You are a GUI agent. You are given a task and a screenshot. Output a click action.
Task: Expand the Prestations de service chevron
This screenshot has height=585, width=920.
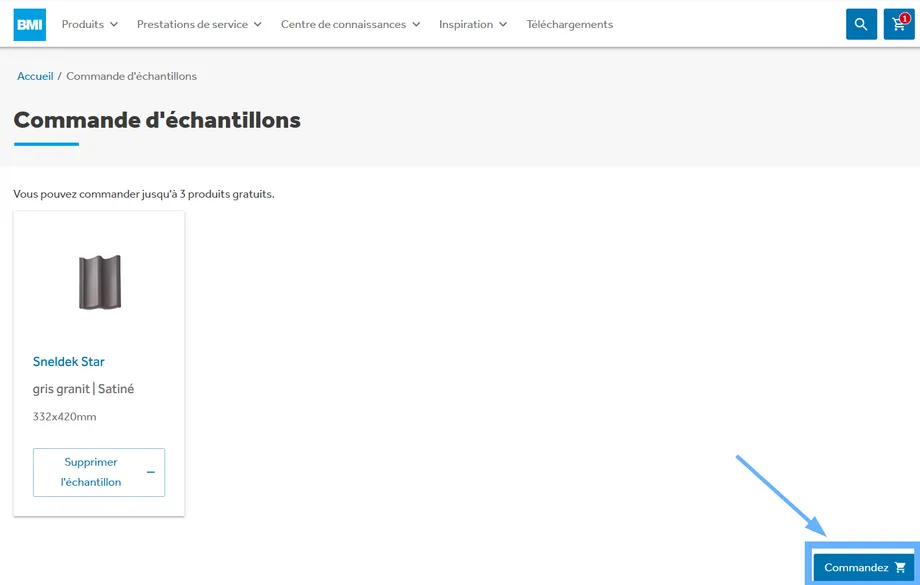click(x=258, y=24)
